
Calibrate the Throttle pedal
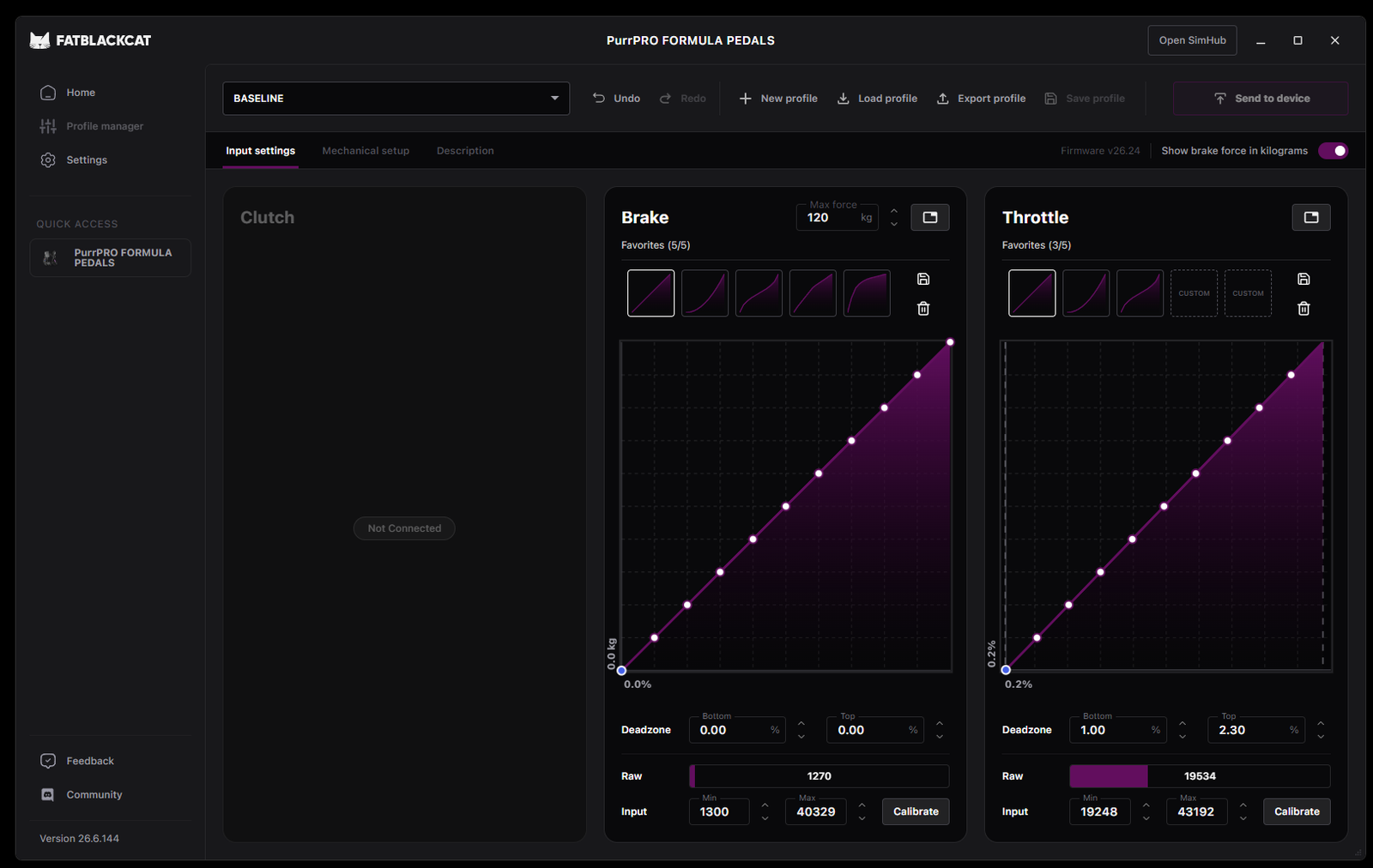point(1297,811)
